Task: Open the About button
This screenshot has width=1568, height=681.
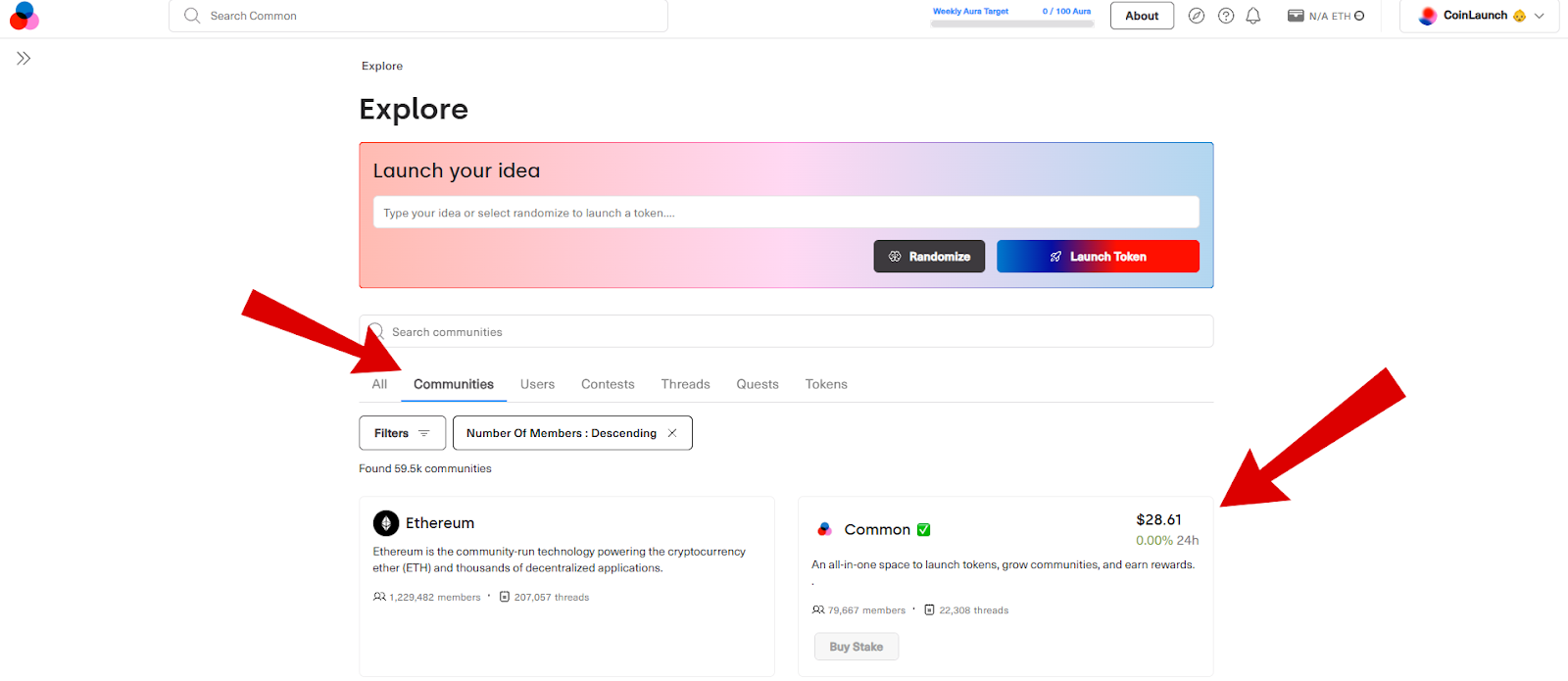Action: click(x=1142, y=16)
